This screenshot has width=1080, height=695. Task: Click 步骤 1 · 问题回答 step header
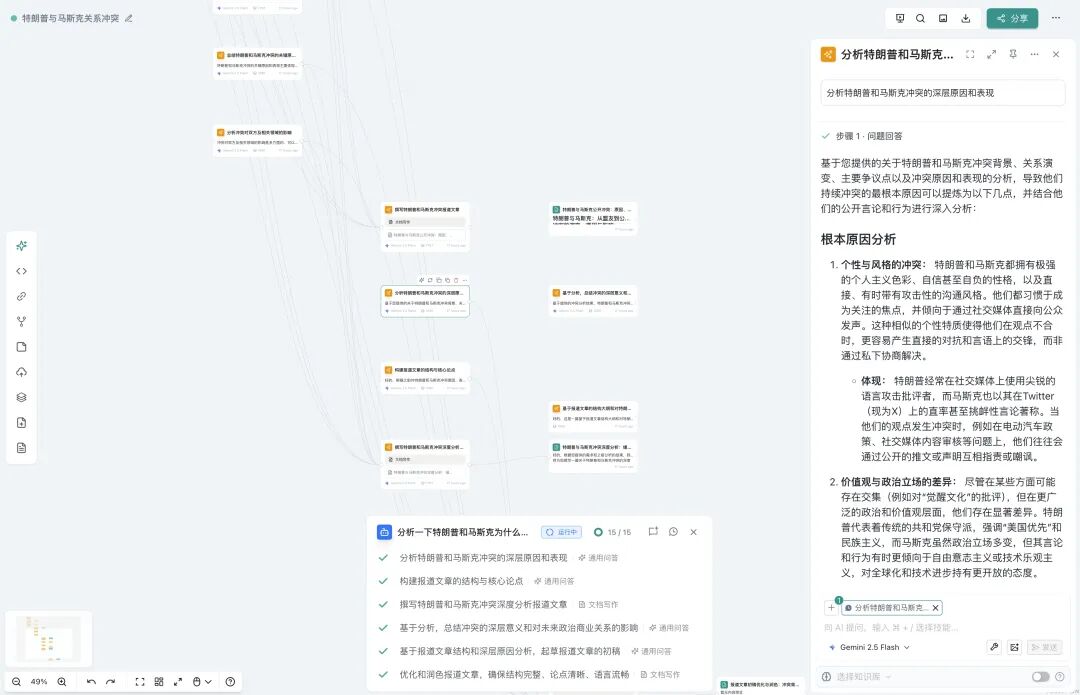[869, 136]
